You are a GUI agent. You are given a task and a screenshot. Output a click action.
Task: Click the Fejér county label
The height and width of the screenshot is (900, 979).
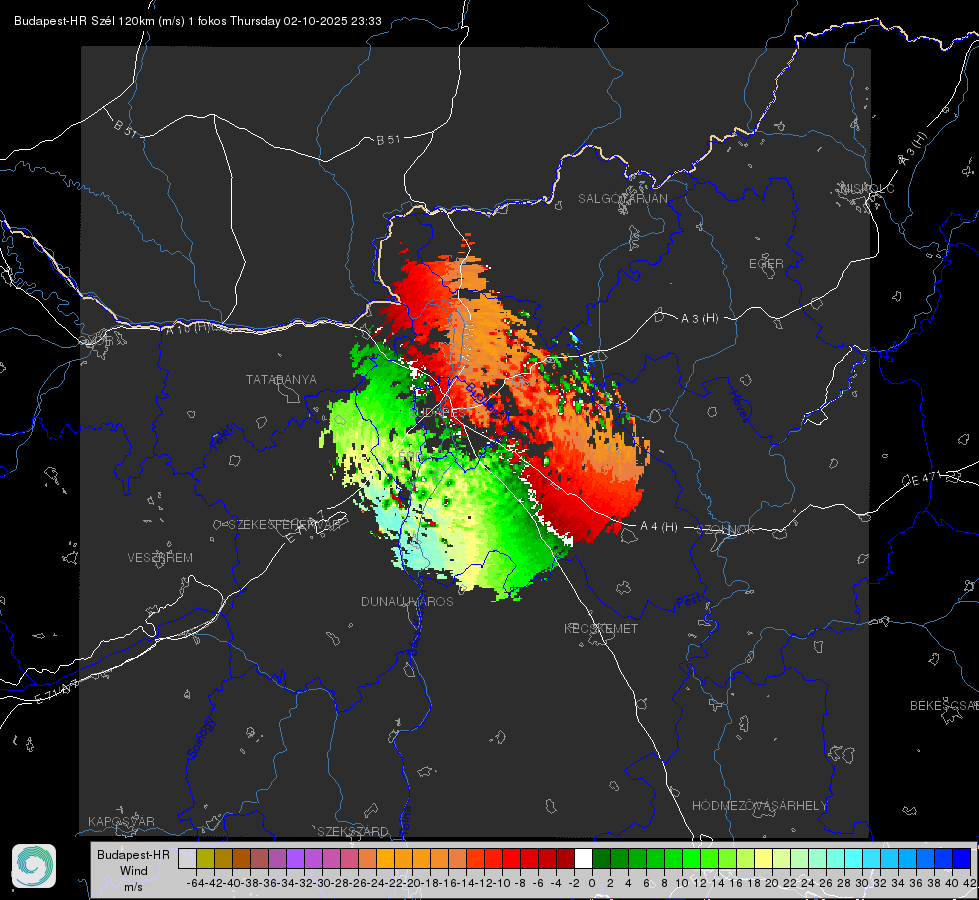click(224, 437)
